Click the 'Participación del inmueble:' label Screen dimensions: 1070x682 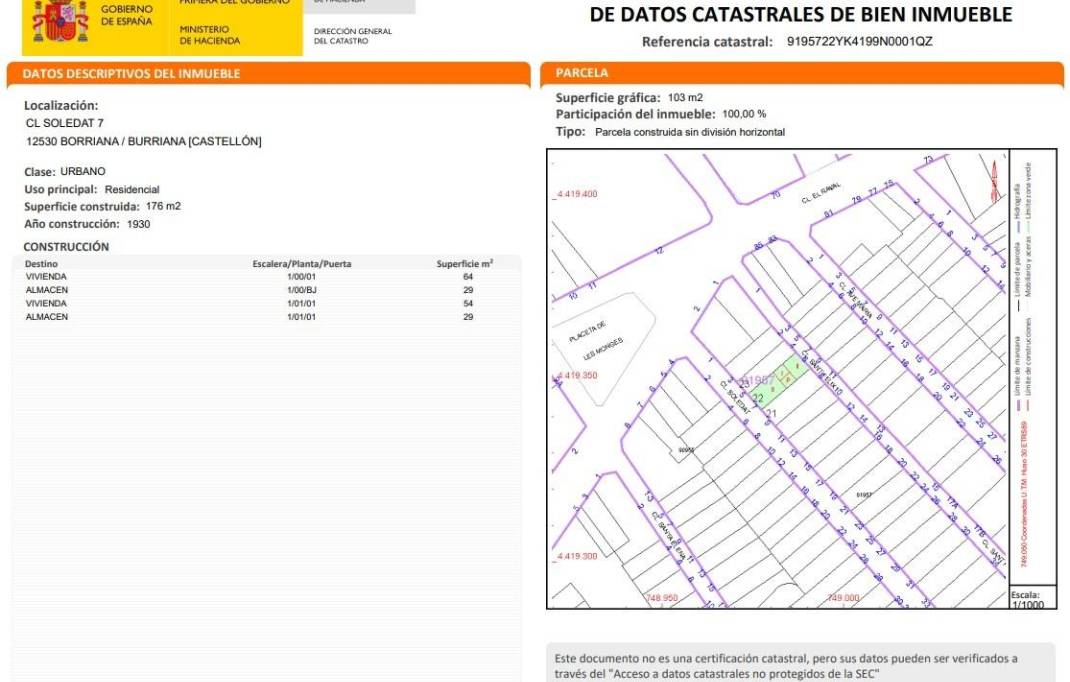click(x=635, y=114)
